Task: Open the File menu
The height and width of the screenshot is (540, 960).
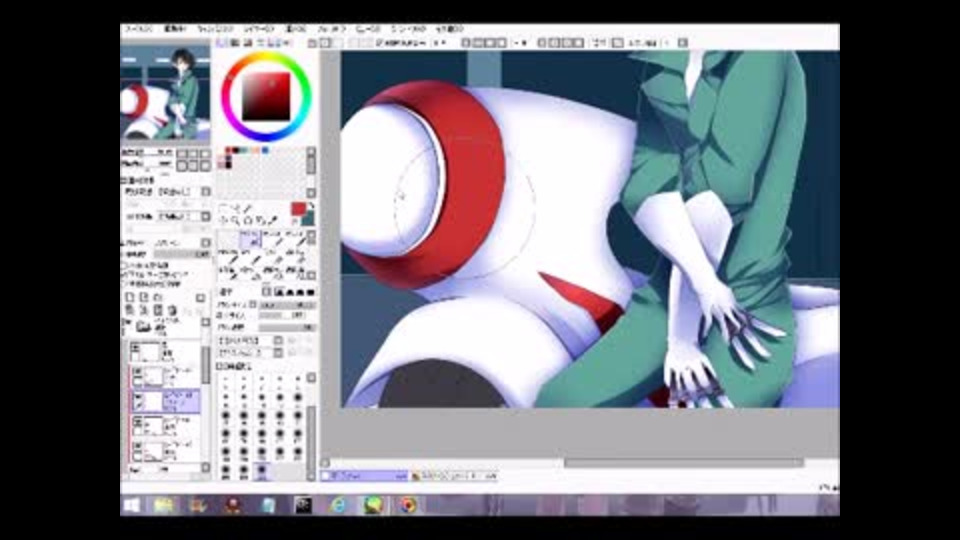Action: [138, 29]
